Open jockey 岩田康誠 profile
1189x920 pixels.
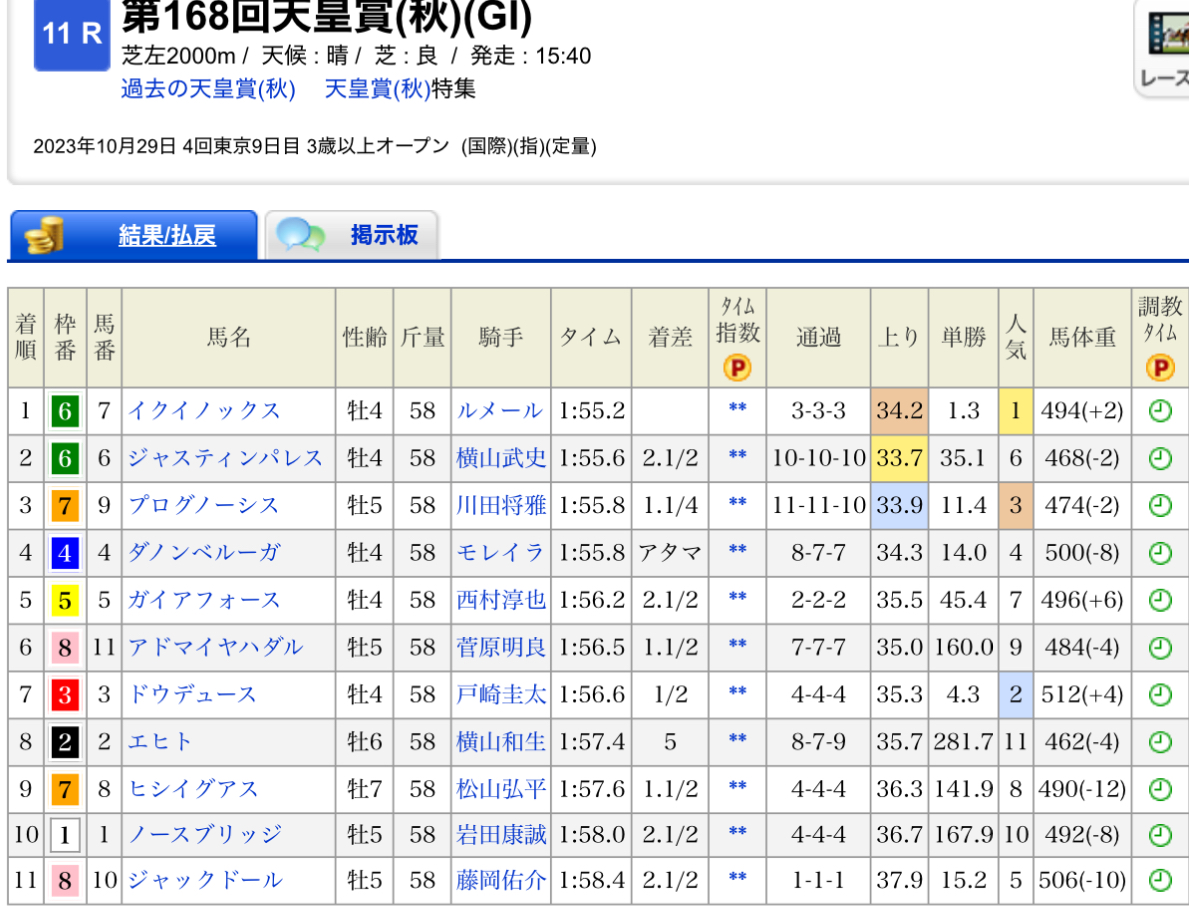click(x=501, y=834)
